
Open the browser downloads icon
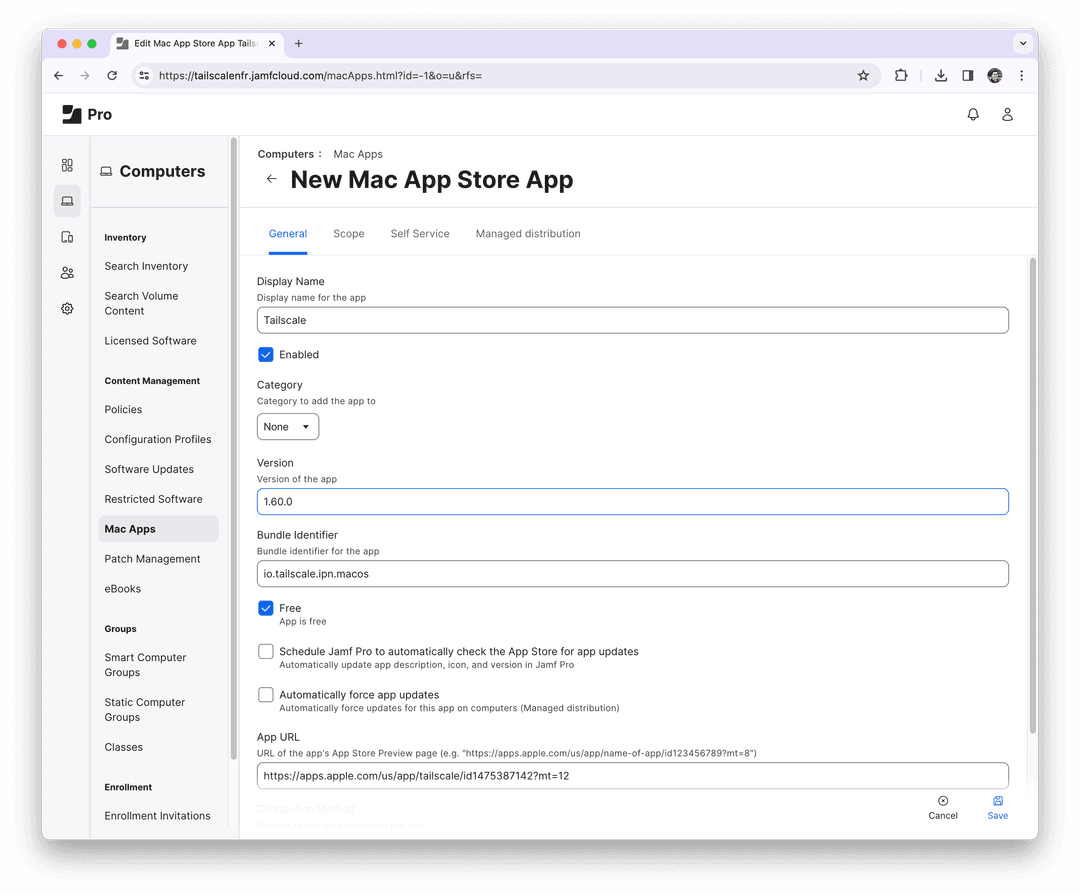(x=941, y=76)
